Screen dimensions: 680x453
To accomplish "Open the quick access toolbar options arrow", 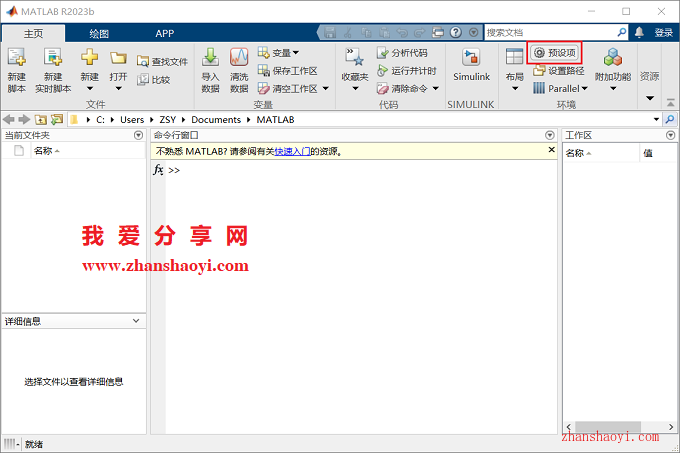I will coord(474,33).
